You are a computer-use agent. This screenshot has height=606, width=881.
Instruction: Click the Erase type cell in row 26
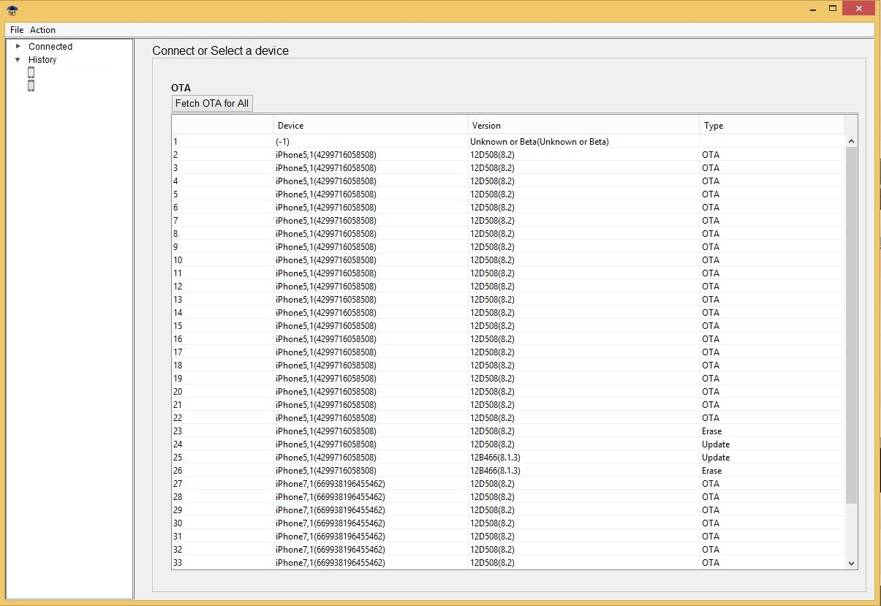pyautogui.click(x=711, y=471)
